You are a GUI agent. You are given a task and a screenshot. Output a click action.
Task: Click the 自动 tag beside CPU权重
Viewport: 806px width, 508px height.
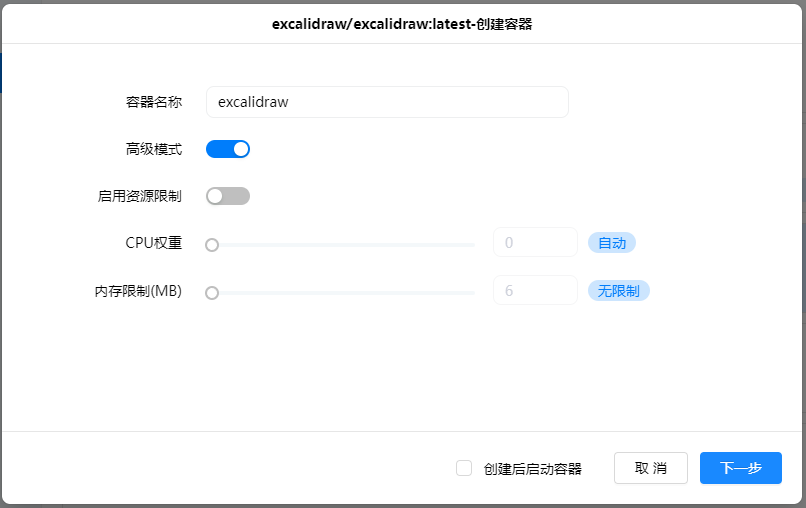pos(612,243)
